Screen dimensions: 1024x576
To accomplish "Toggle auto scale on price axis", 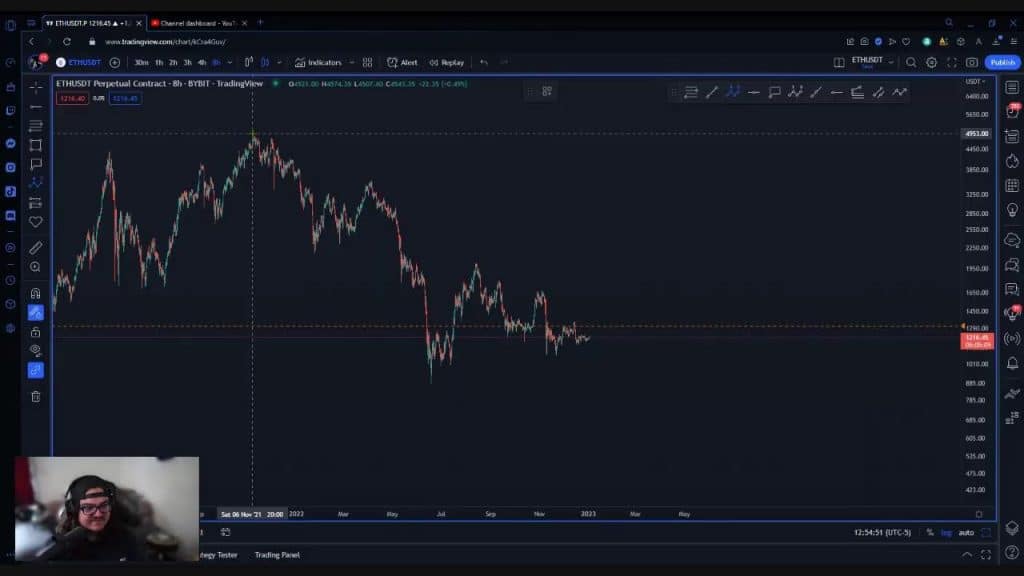I will pyautogui.click(x=966, y=532).
